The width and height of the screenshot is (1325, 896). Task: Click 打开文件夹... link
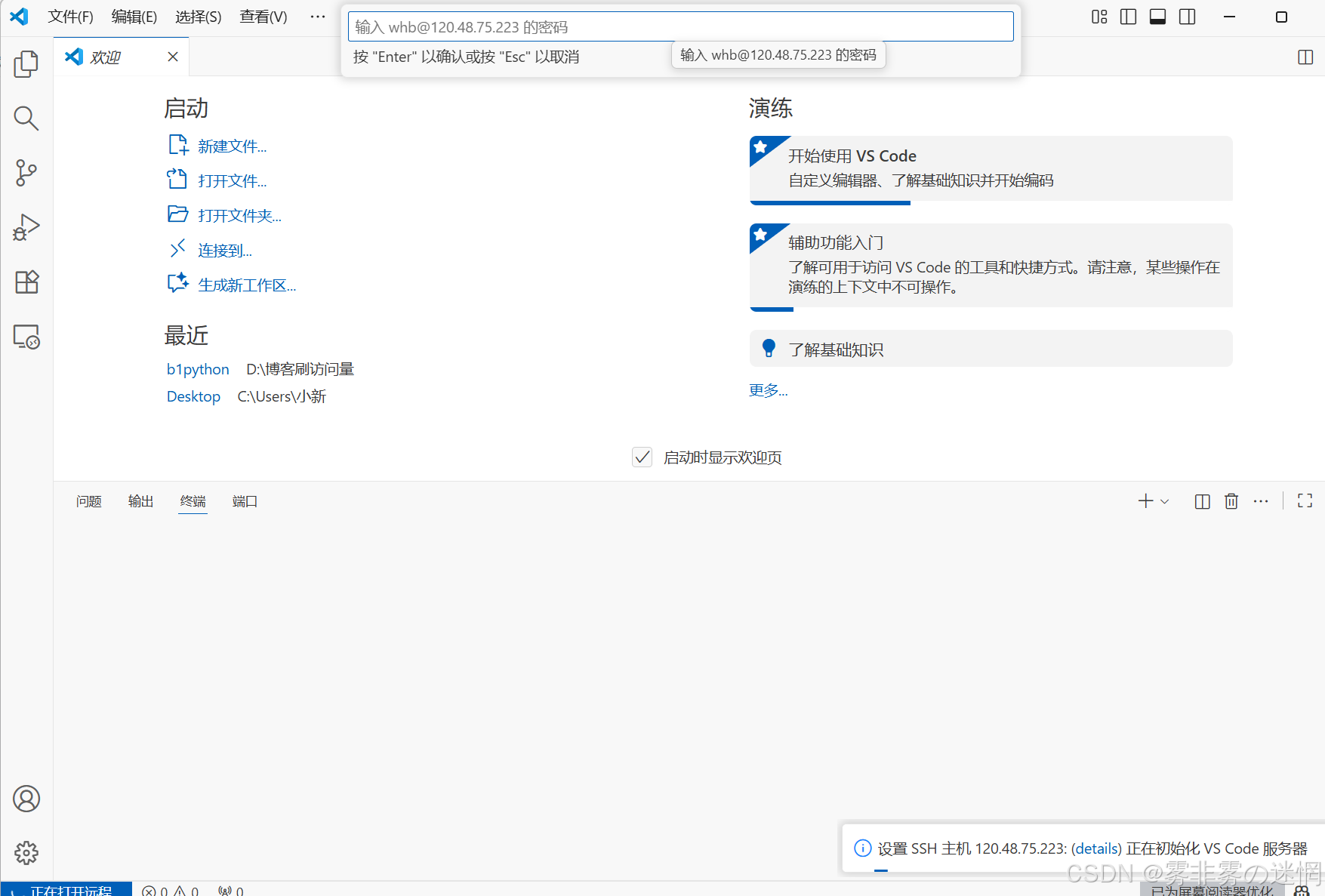click(240, 216)
